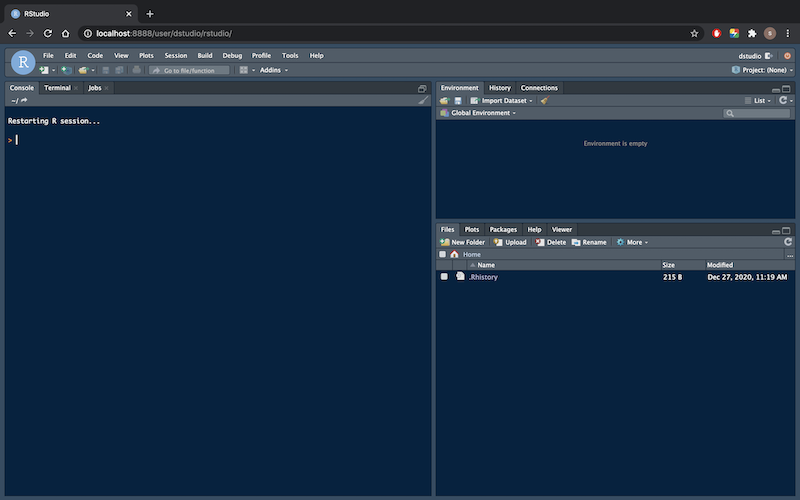Clear console with the broom icon

click(x=423, y=100)
